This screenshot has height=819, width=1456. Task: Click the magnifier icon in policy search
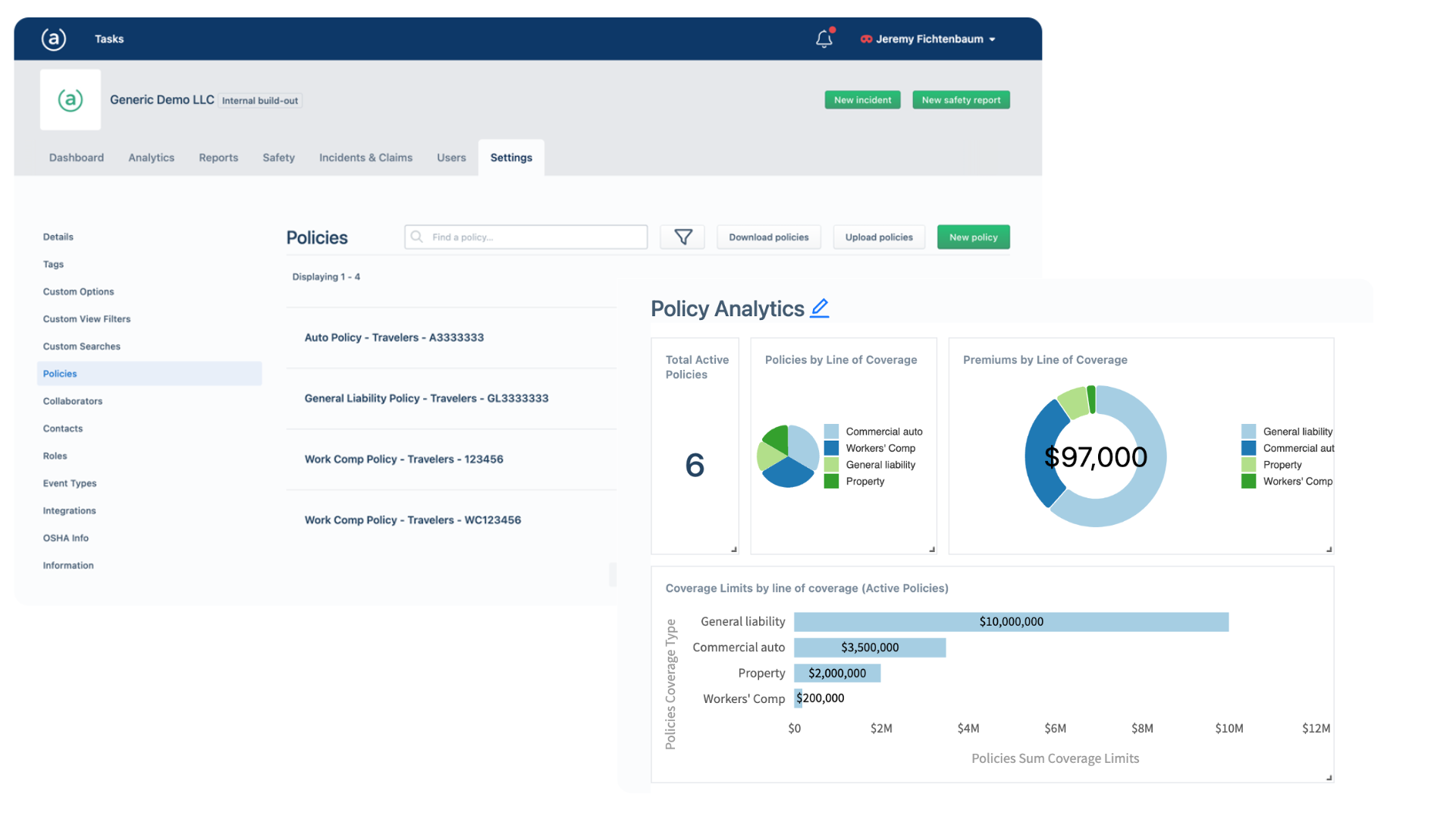[x=416, y=237]
